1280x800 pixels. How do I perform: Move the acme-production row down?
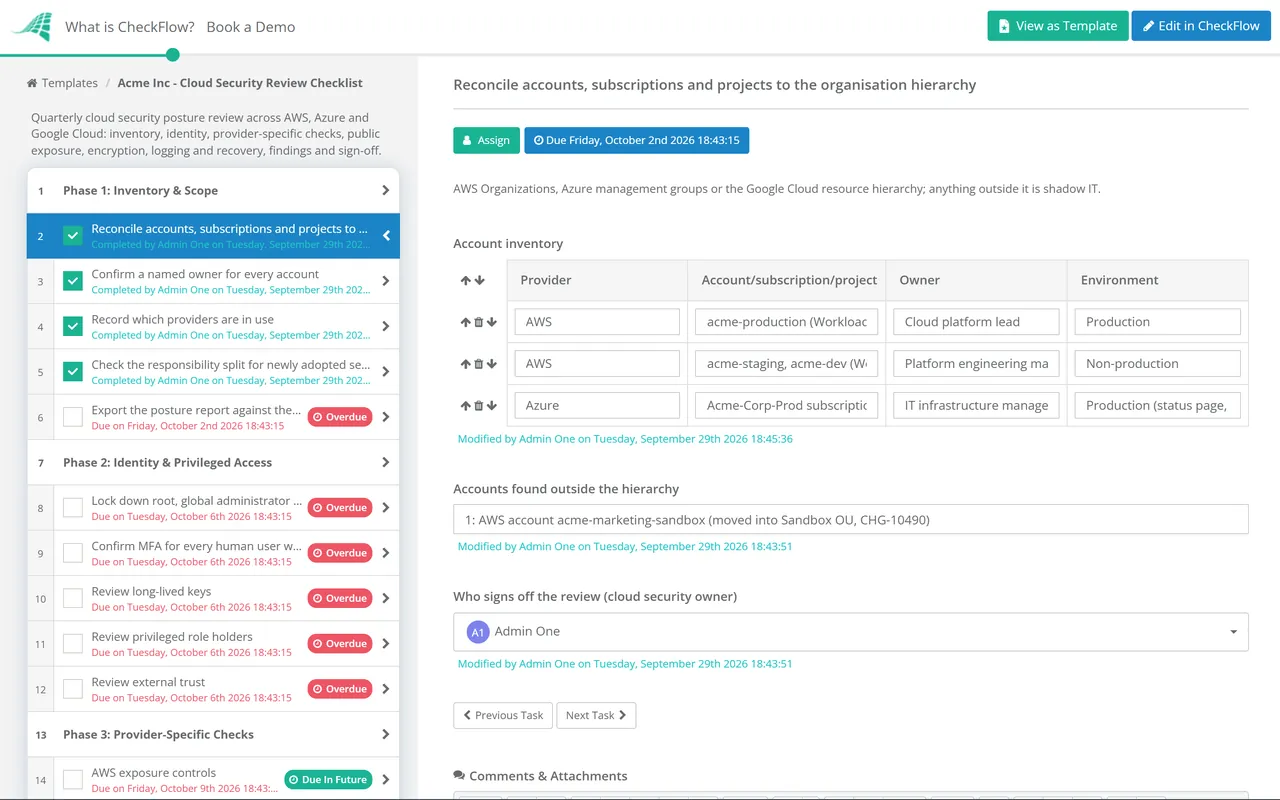[491, 322]
